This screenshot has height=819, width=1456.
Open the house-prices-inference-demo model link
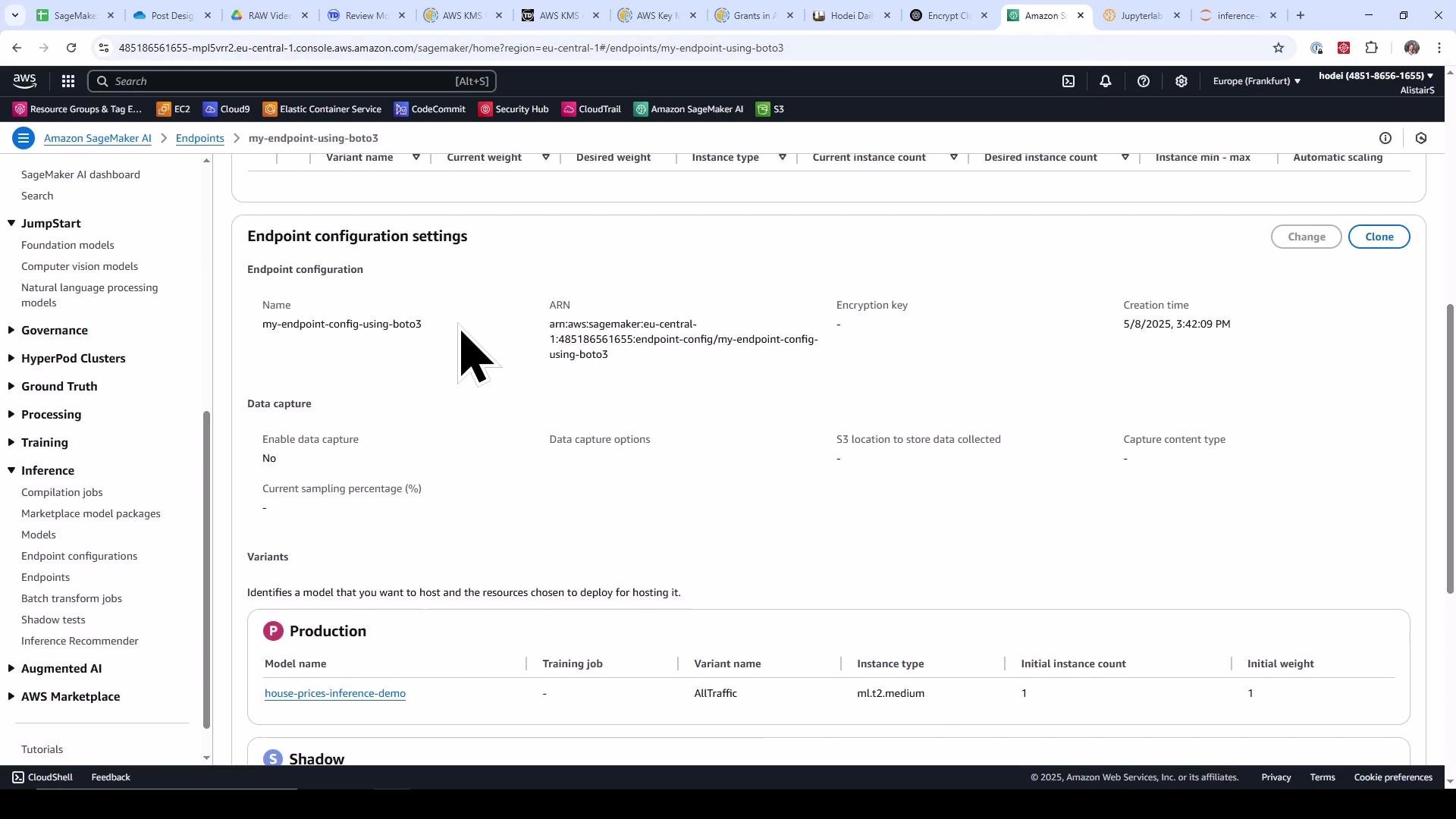[335, 693]
